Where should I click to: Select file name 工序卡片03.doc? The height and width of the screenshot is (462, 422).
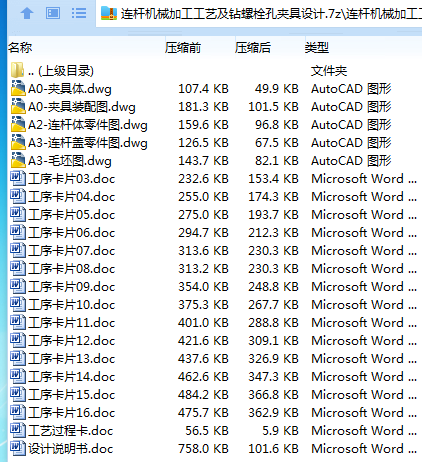72,179
